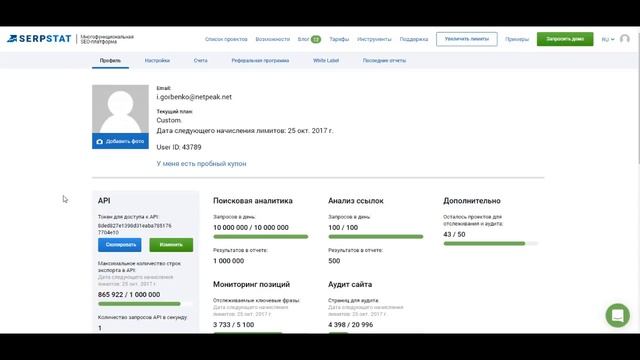The width and height of the screenshot is (640, 360).
Task: Click the Serpstat logo
Action: 39,39
